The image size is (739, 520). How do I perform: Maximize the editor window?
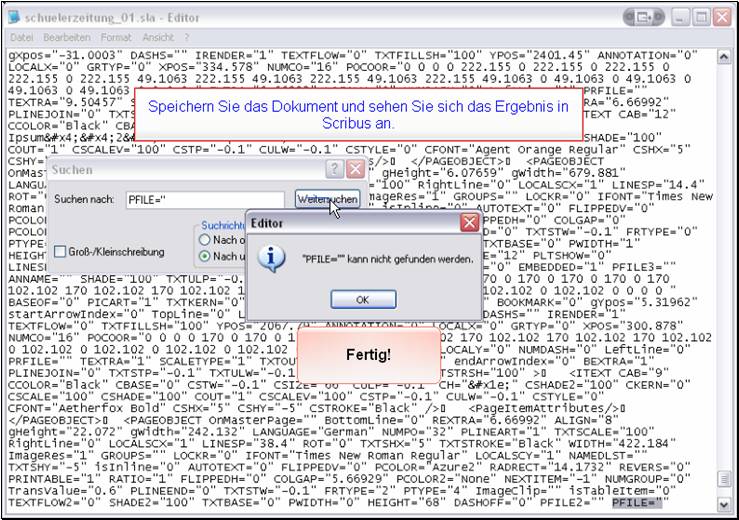(x=701, y=18)
